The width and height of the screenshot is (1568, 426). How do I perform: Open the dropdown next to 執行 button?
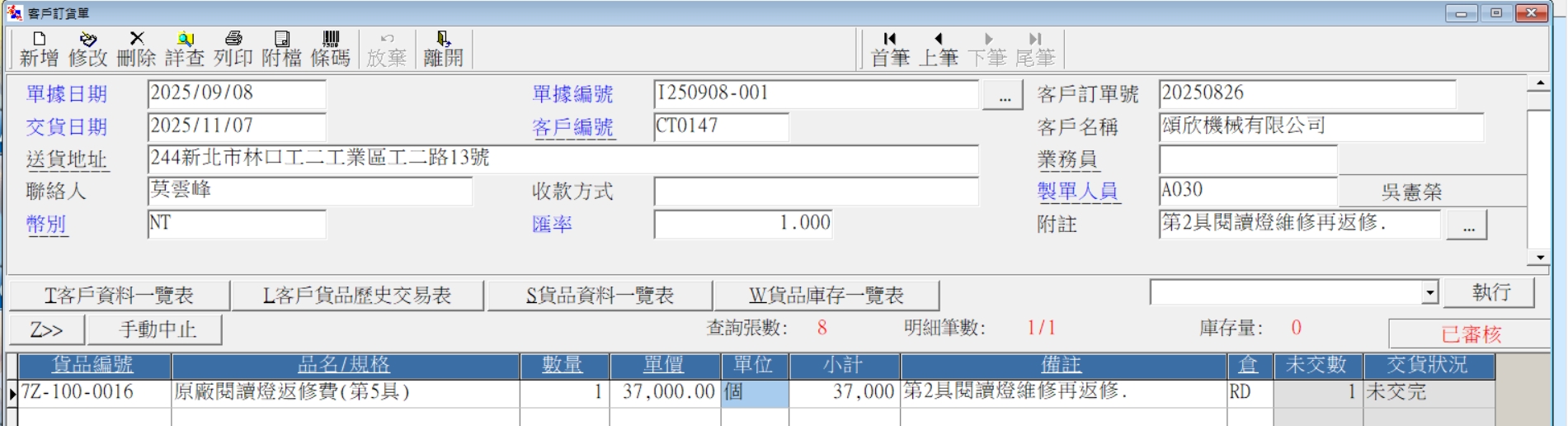(1429, 292)
